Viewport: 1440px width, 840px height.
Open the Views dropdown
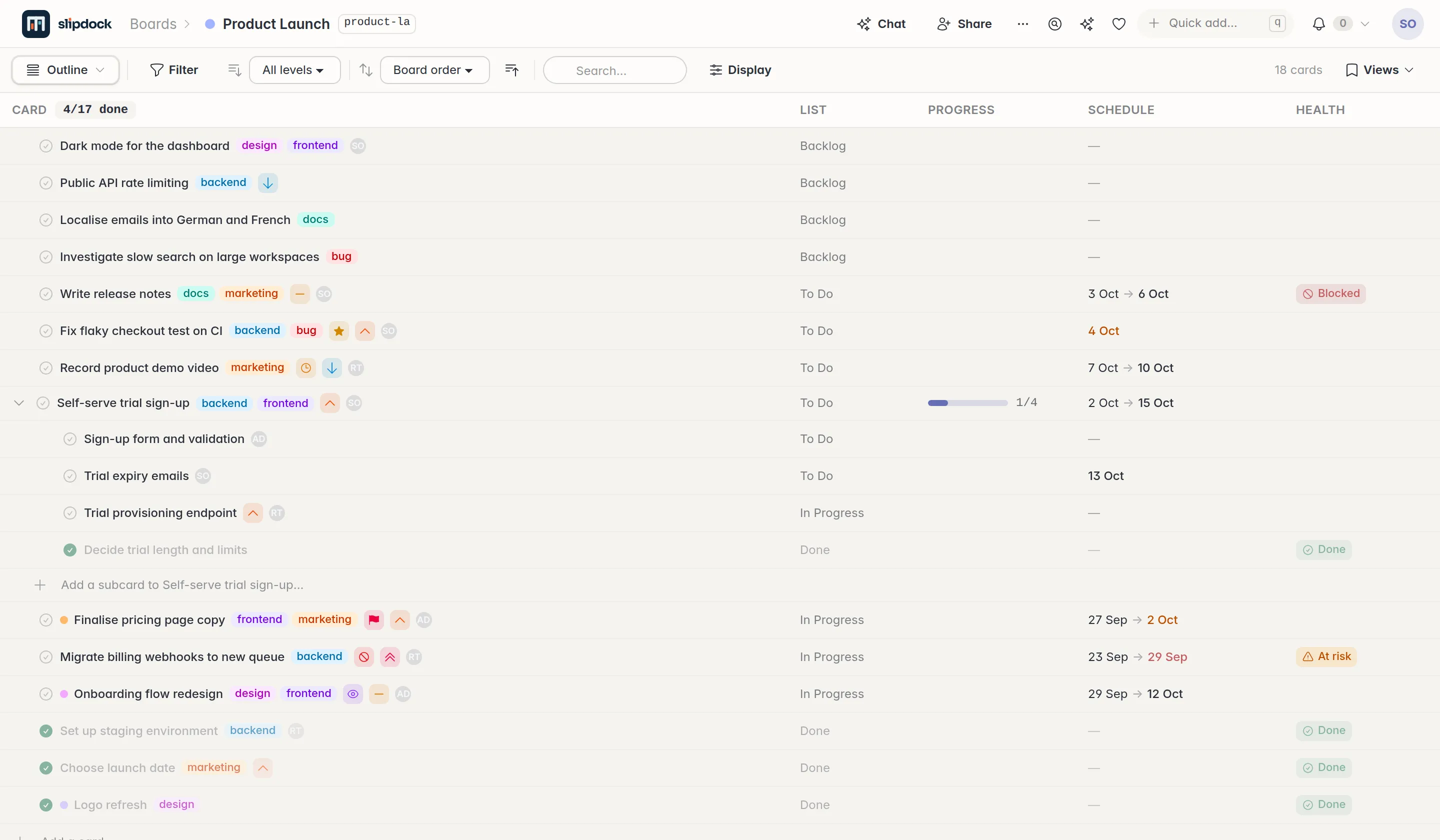click(x=1379, y=69)
